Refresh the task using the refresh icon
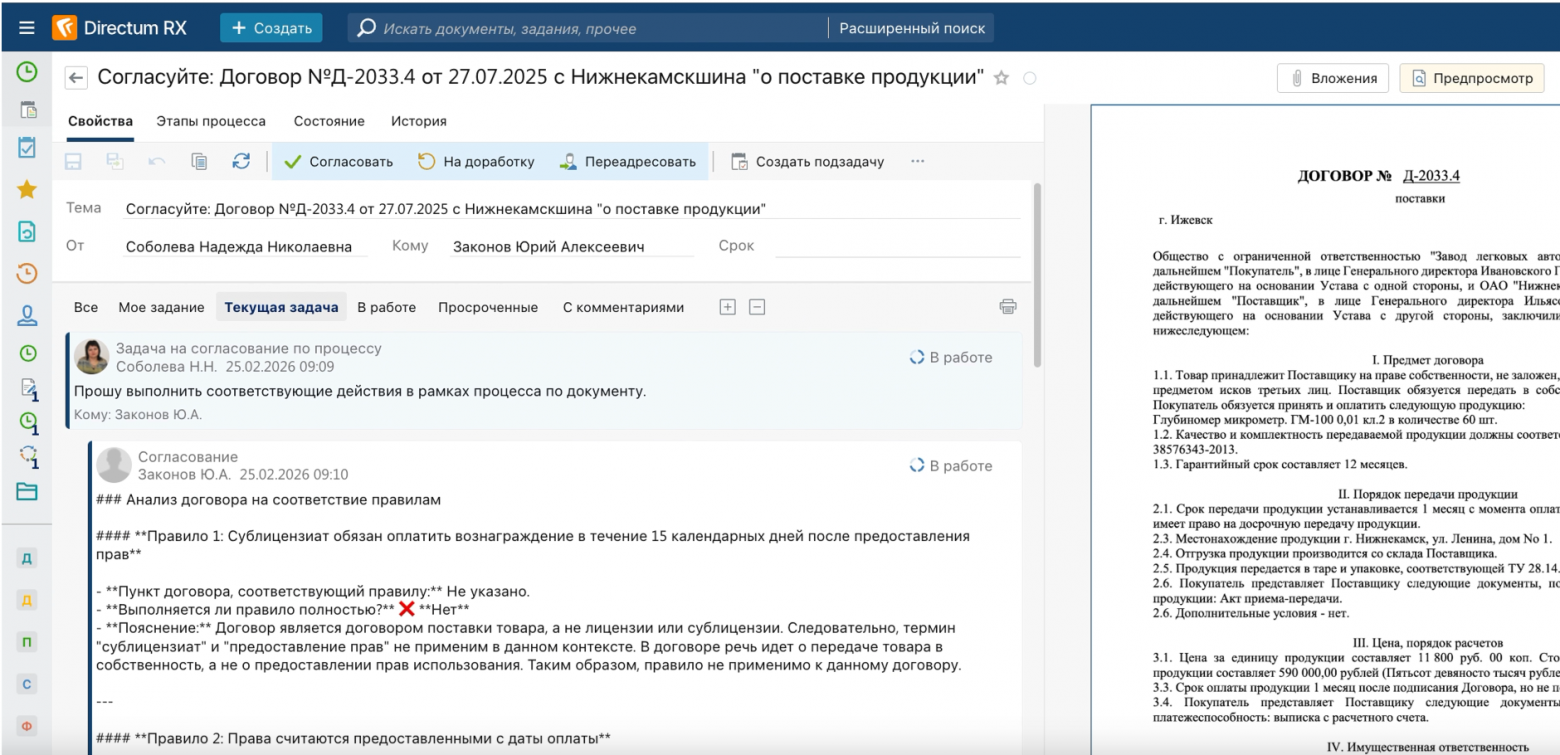Screen dimensions: 1560x755 241,160
